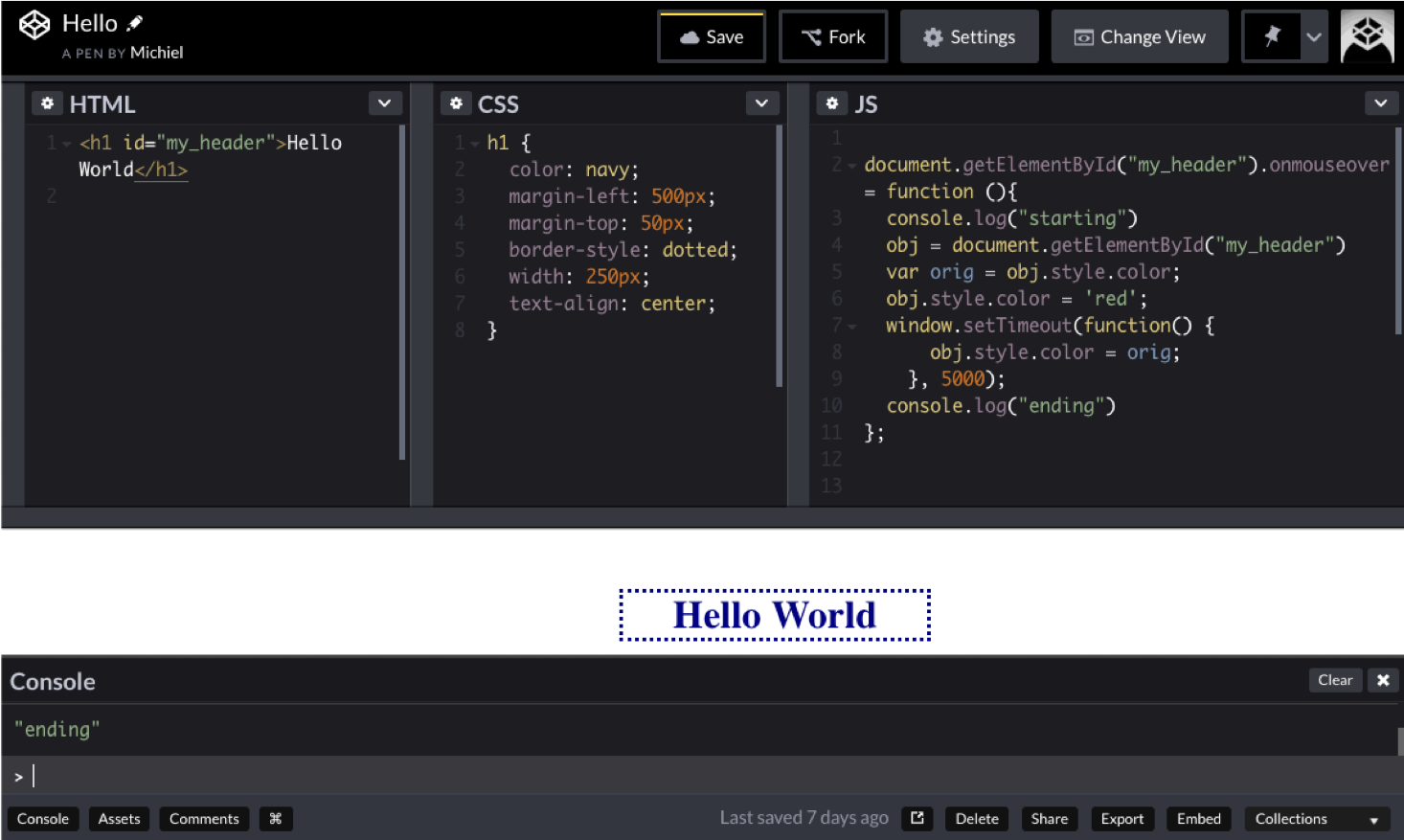
Task: Open the Collections dropdown
Action: (1316, 819)
